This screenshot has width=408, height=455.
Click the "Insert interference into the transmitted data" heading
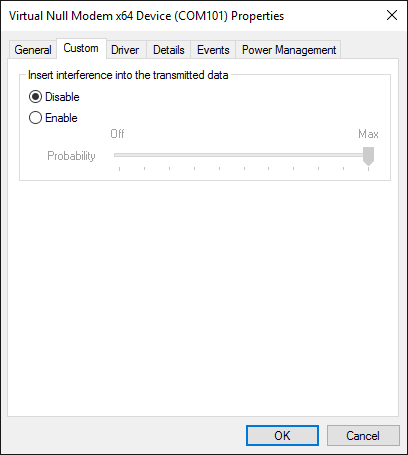click(x=128, y=75)
